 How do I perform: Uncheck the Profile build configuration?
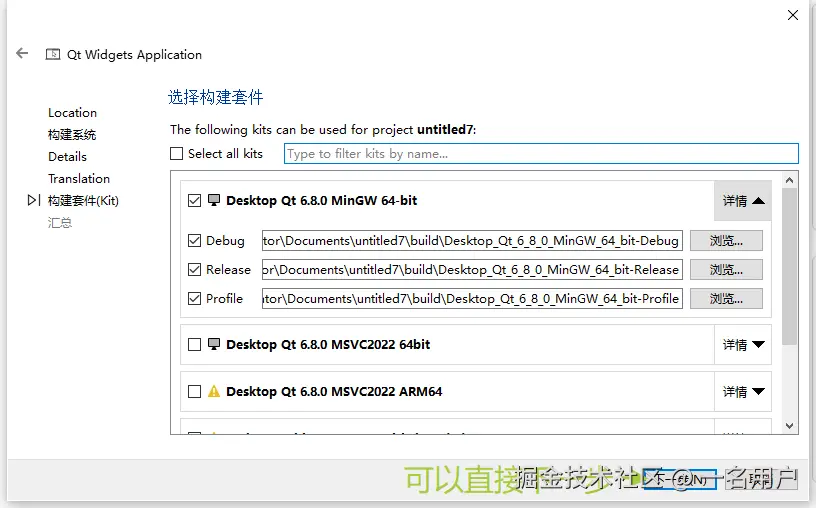194,299
